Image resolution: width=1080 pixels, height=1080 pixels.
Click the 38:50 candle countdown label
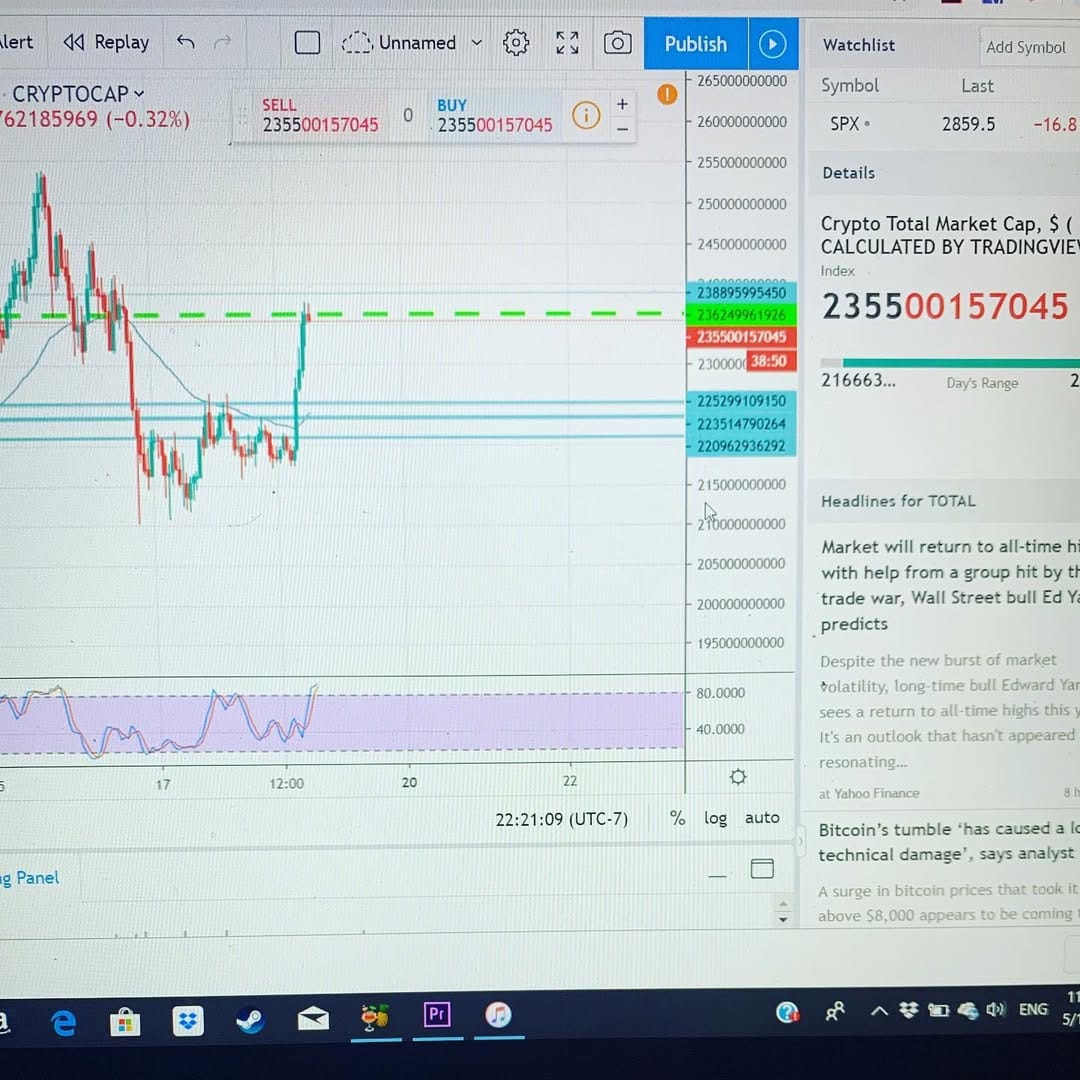click(771, 362)
